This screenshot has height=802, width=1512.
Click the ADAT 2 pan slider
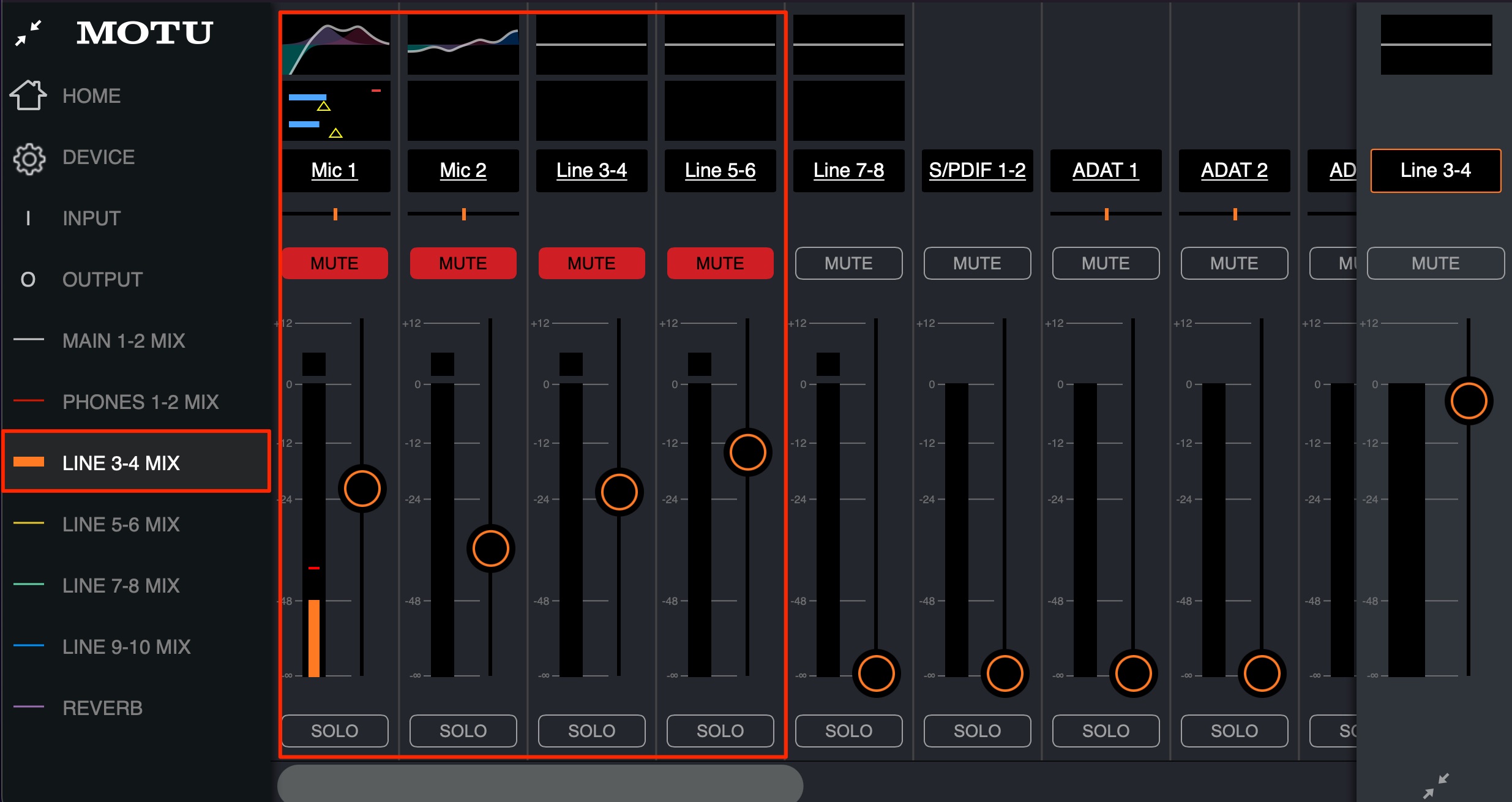(x=1235, y=214)
